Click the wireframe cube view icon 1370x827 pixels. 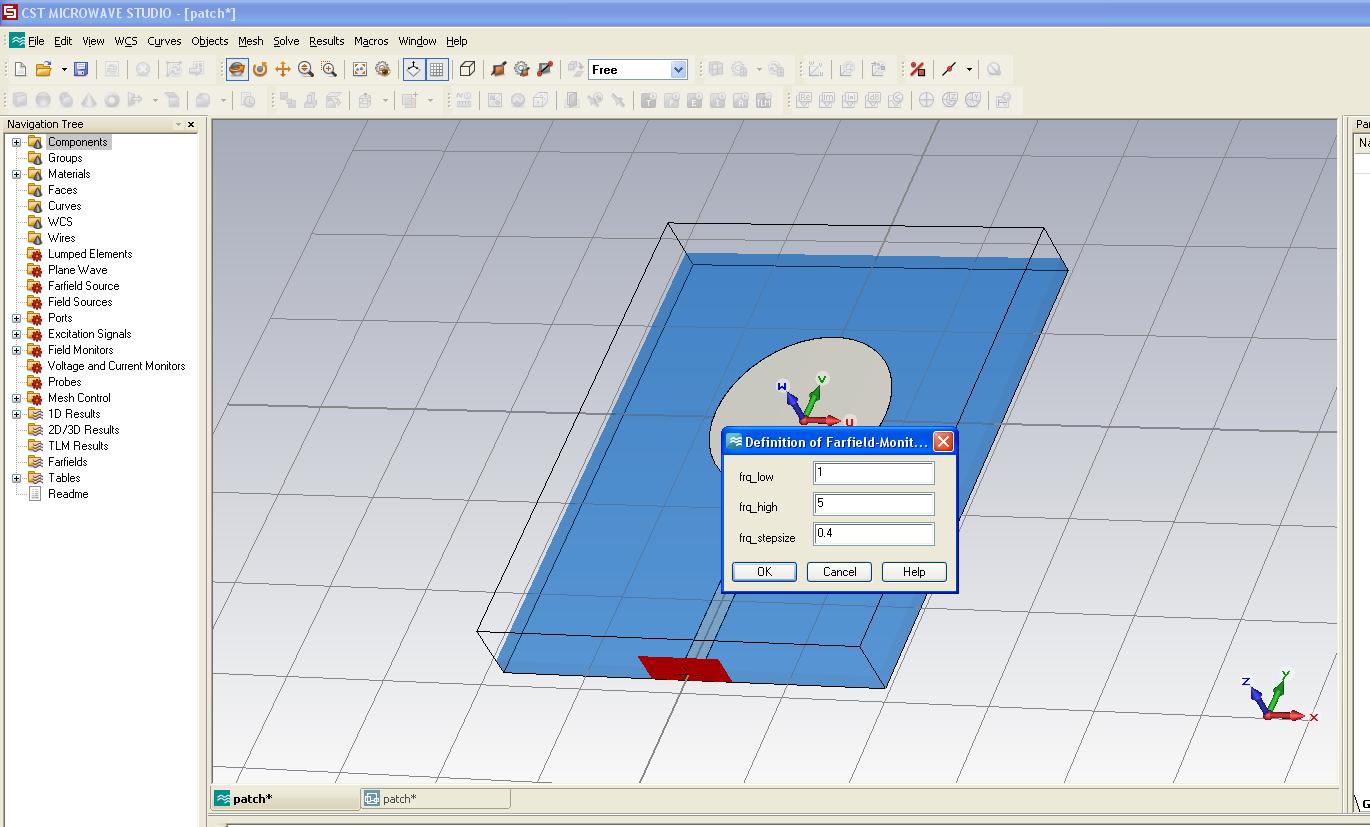coord(467,69)
